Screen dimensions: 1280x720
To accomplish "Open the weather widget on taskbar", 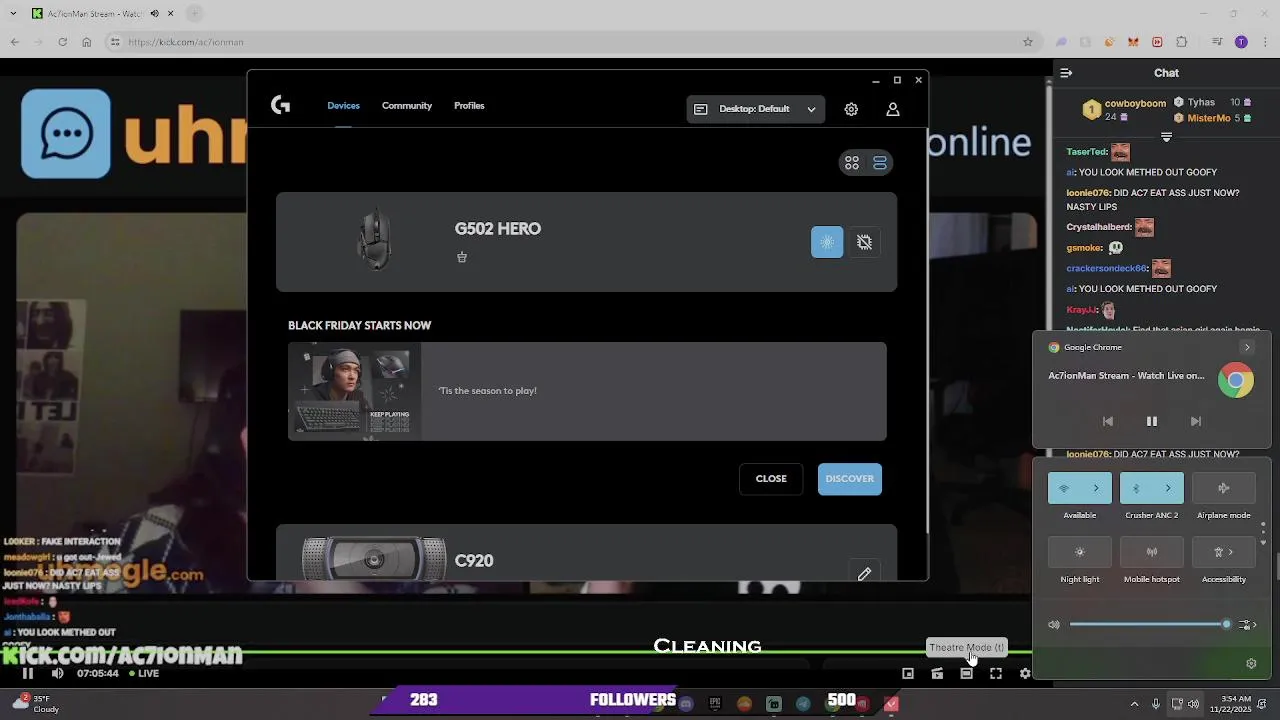I will click(x=36, y=704).
